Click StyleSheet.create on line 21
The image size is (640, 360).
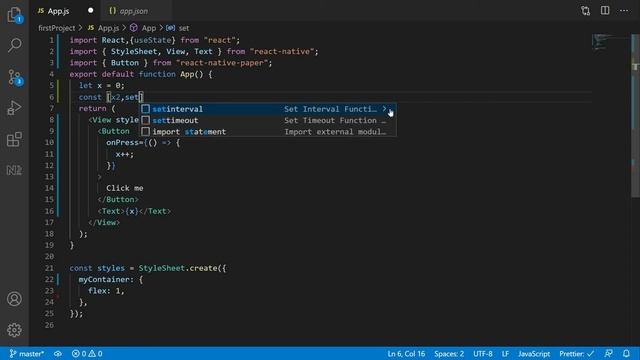[178, 268]
